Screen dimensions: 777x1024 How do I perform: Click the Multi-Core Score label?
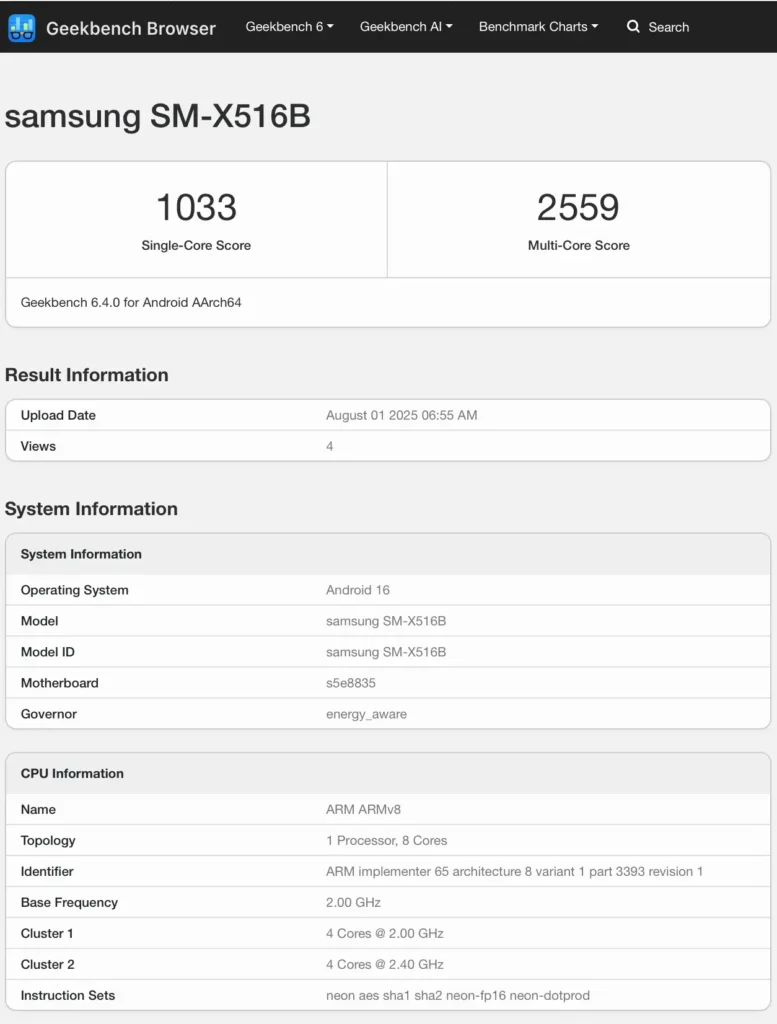[579, 246]
